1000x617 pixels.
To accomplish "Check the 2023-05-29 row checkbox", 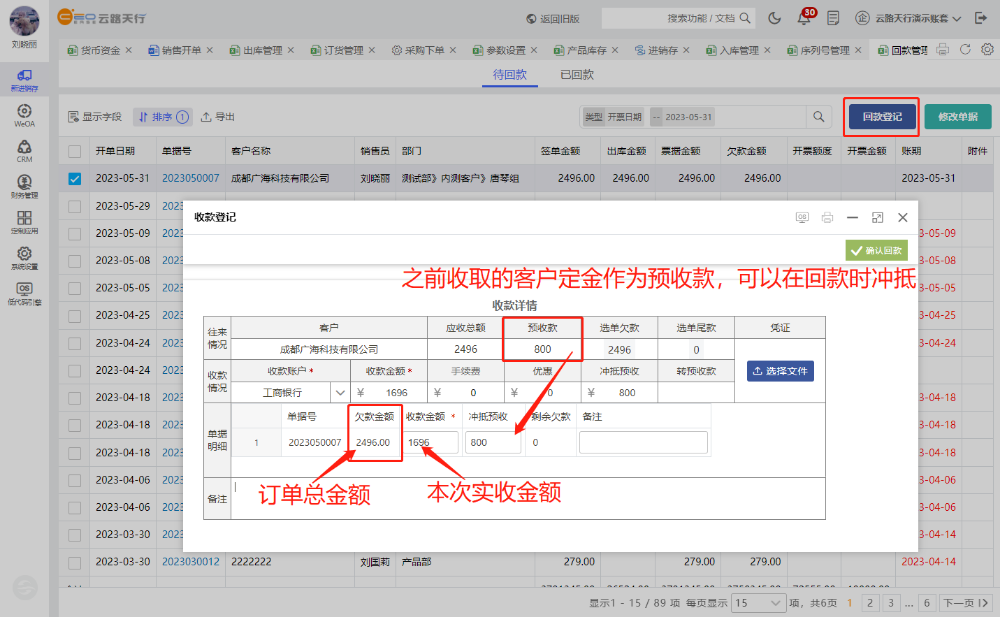I will 75,206.
